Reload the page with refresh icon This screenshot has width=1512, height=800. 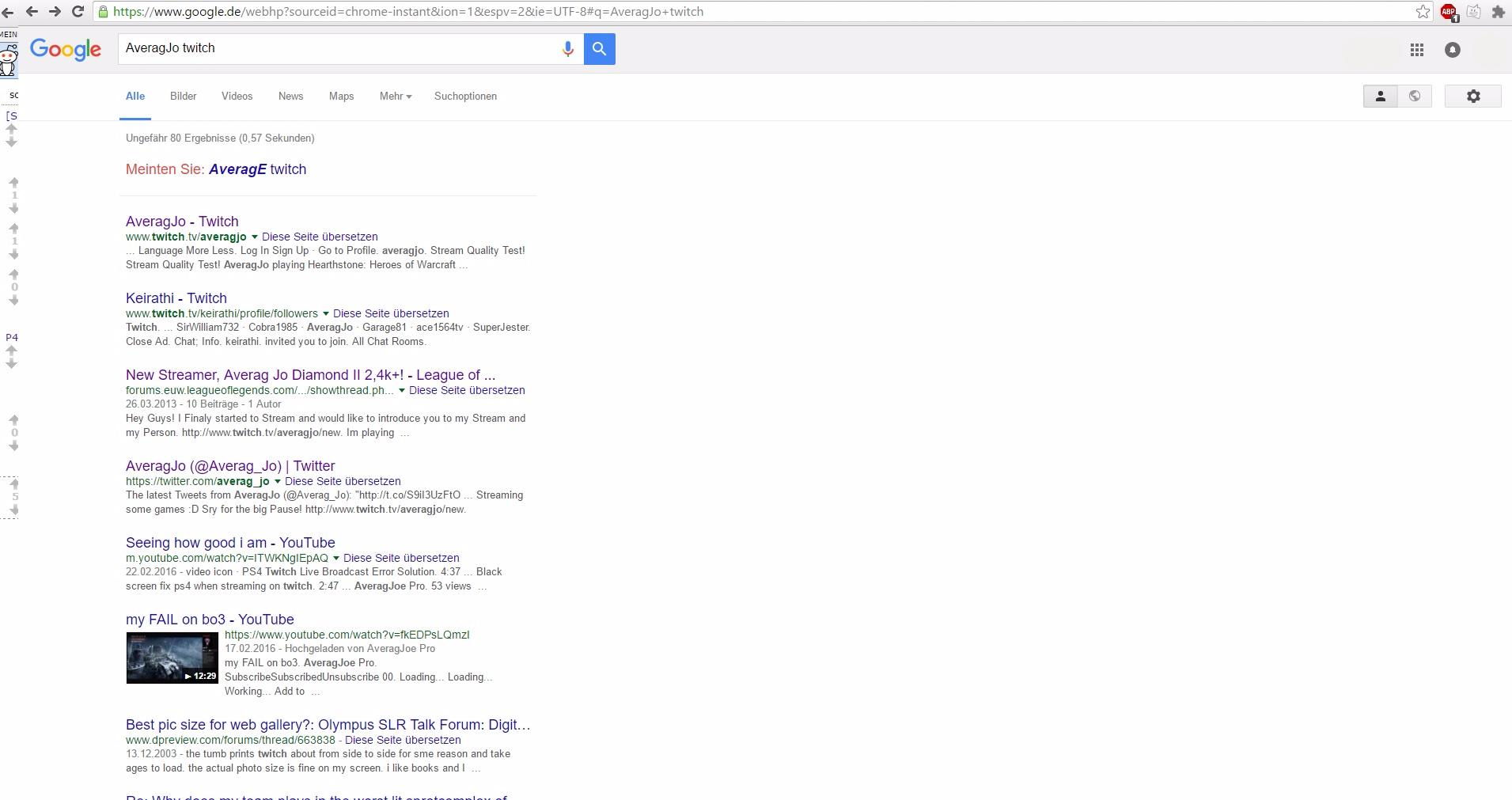pos(78,11)
